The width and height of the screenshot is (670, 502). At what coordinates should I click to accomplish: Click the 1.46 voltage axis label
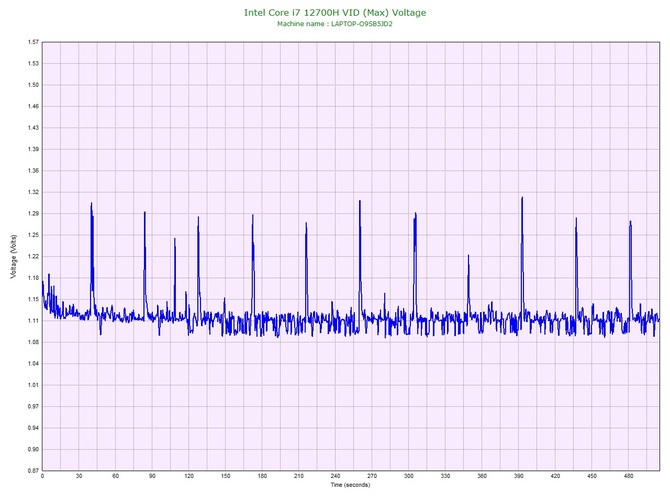point(33,106)
